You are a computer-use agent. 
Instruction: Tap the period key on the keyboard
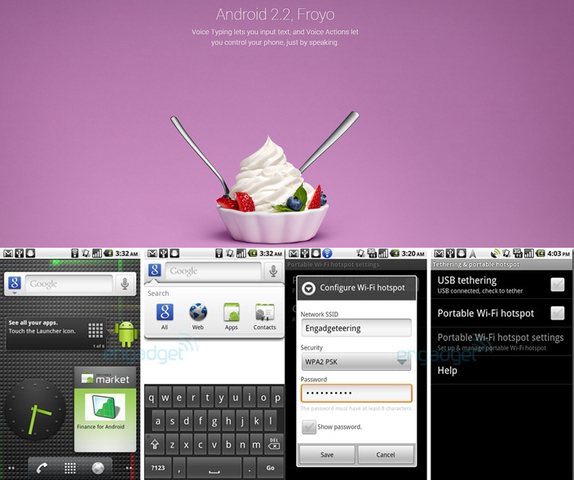coord(249,468)
